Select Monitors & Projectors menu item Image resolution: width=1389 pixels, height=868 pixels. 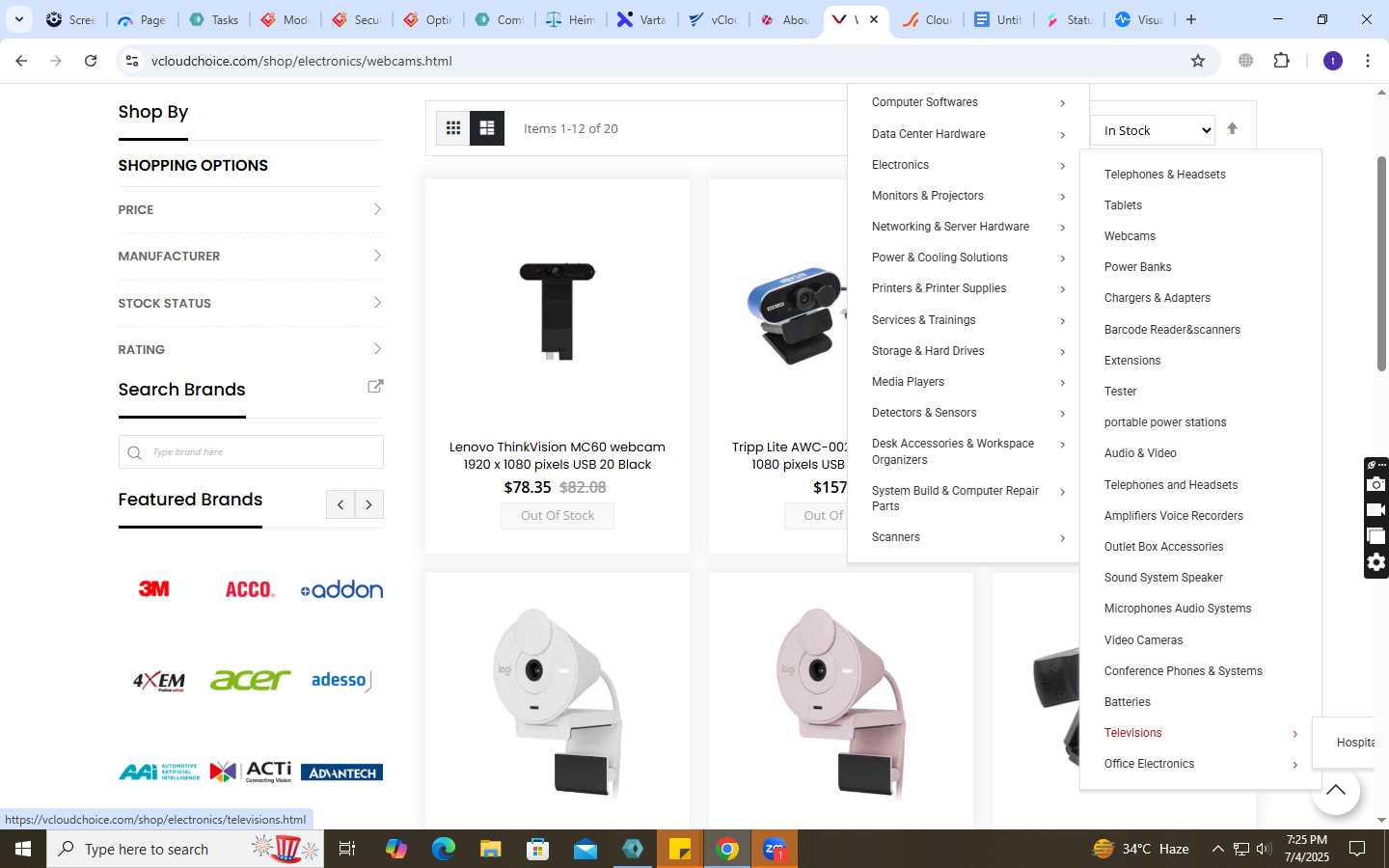pyautogui.click(x=927, y=196)
